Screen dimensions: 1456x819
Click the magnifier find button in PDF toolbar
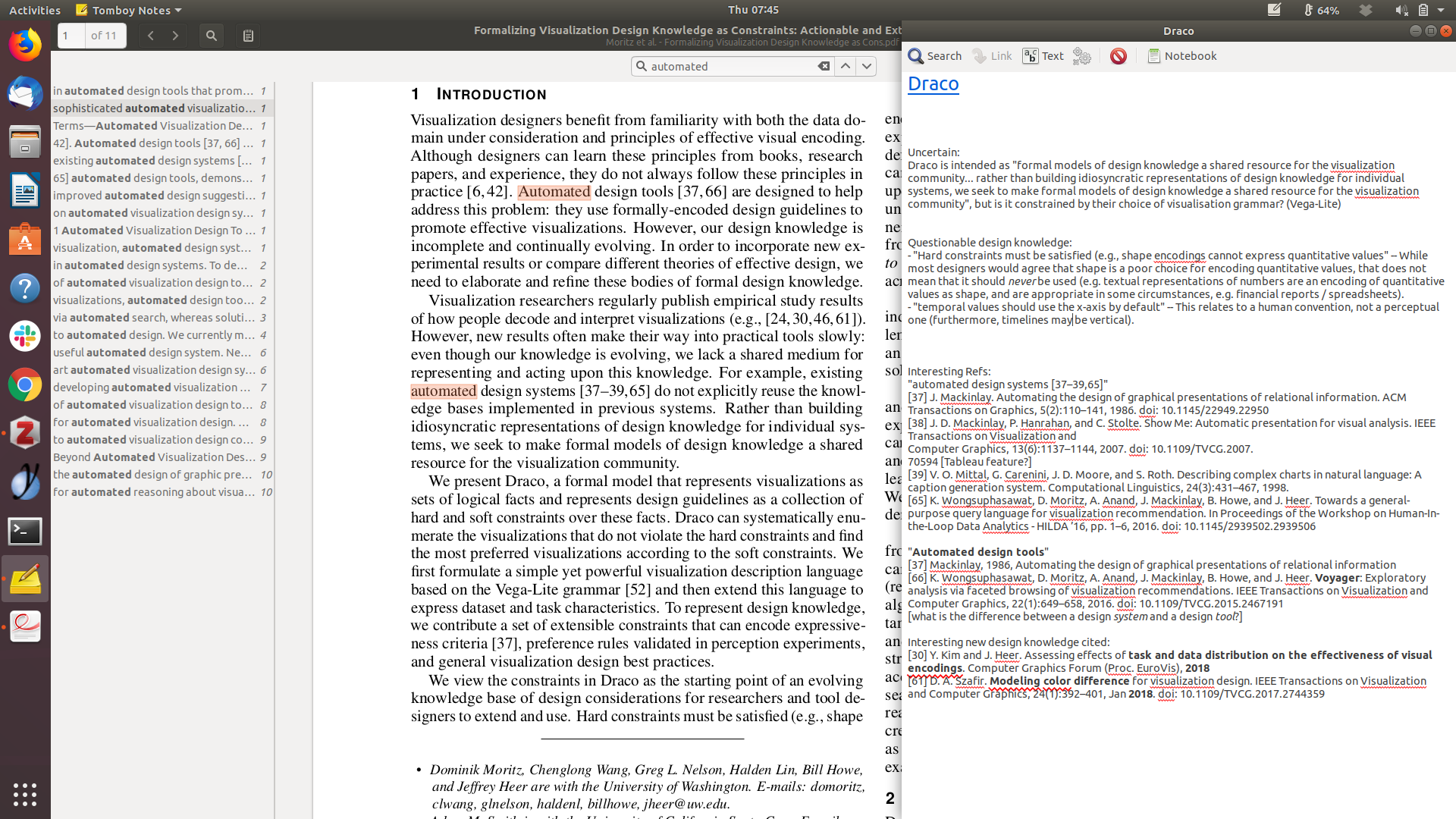tap(212, 36)
